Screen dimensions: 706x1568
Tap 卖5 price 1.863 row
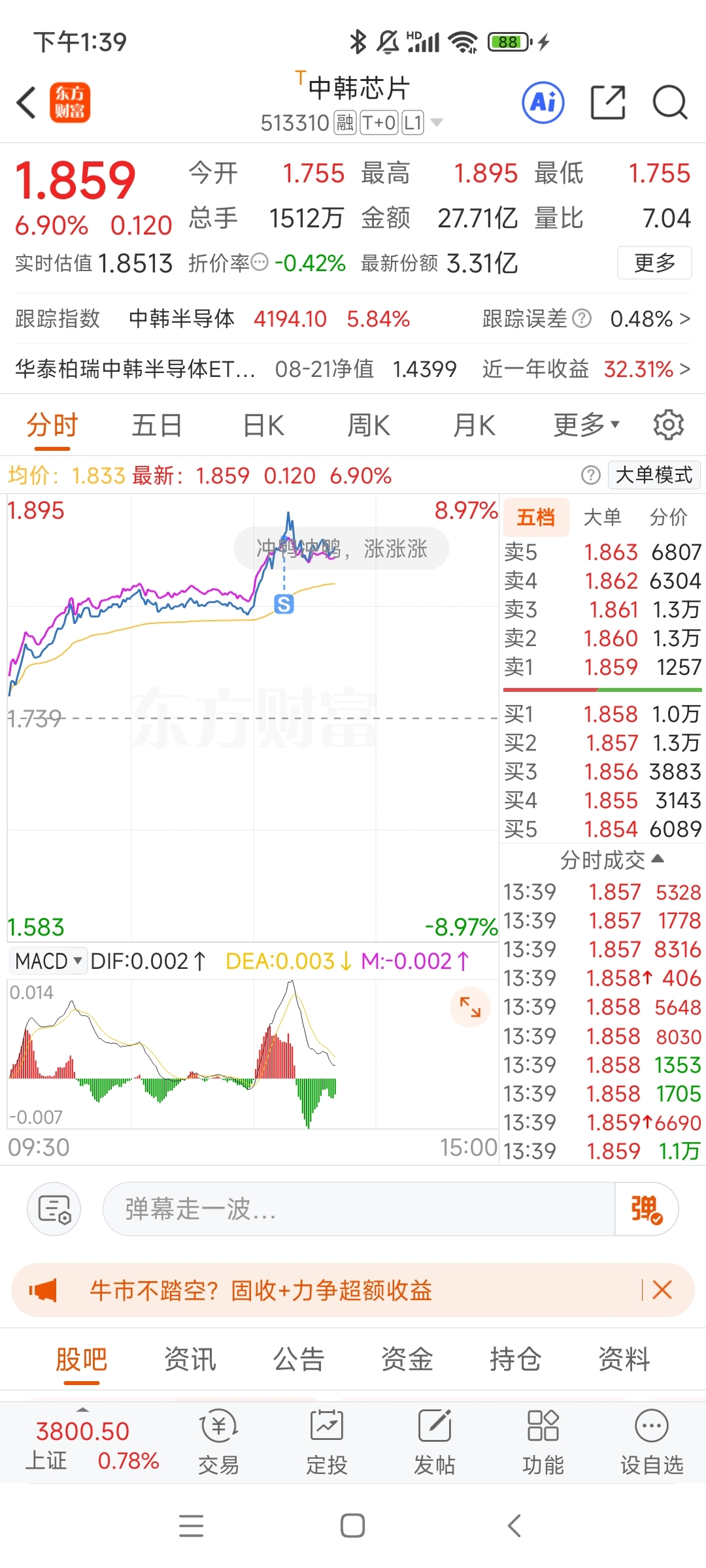602,552
